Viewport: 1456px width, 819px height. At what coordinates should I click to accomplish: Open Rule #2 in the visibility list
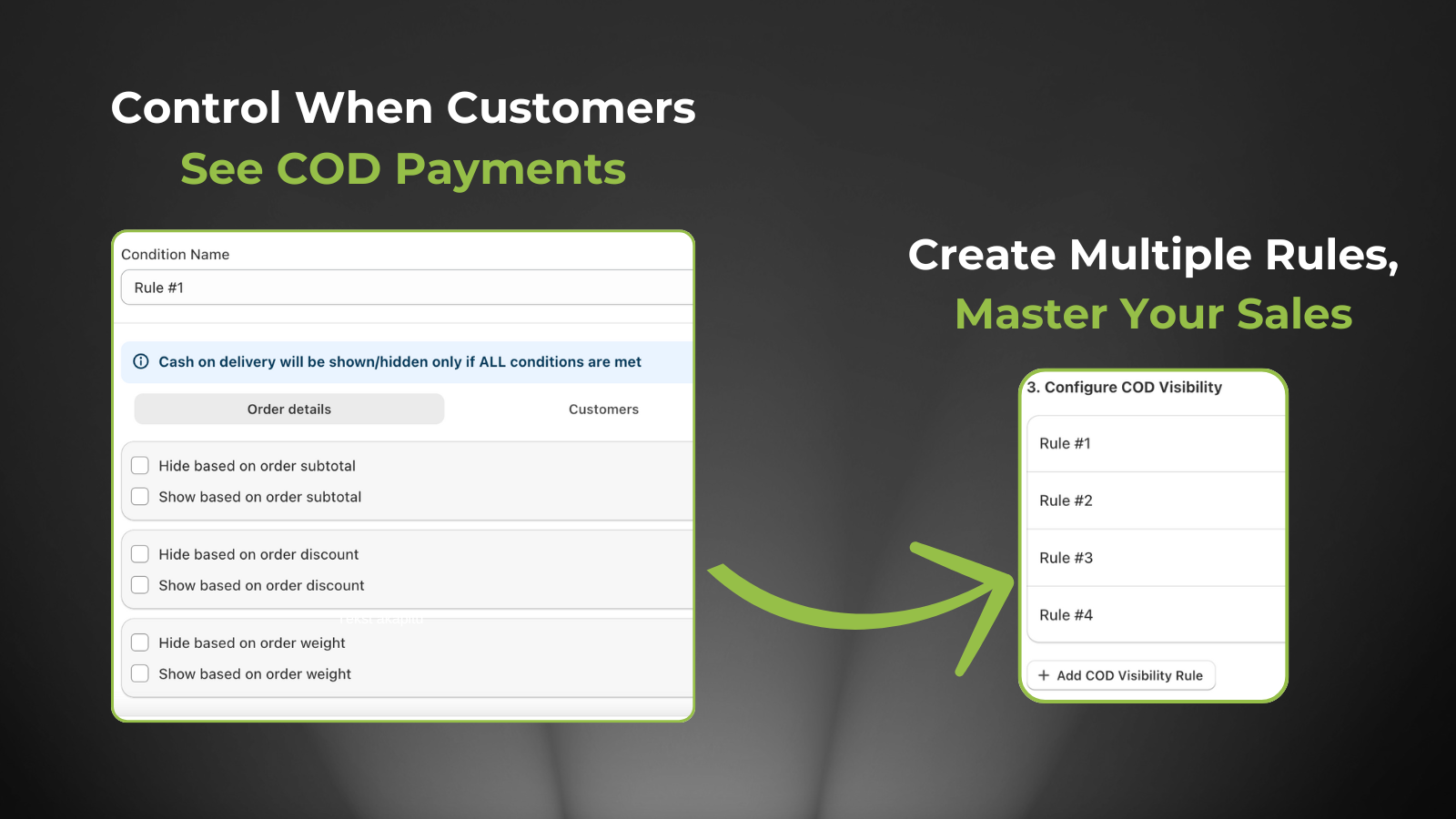click(x=1156, y=500)
